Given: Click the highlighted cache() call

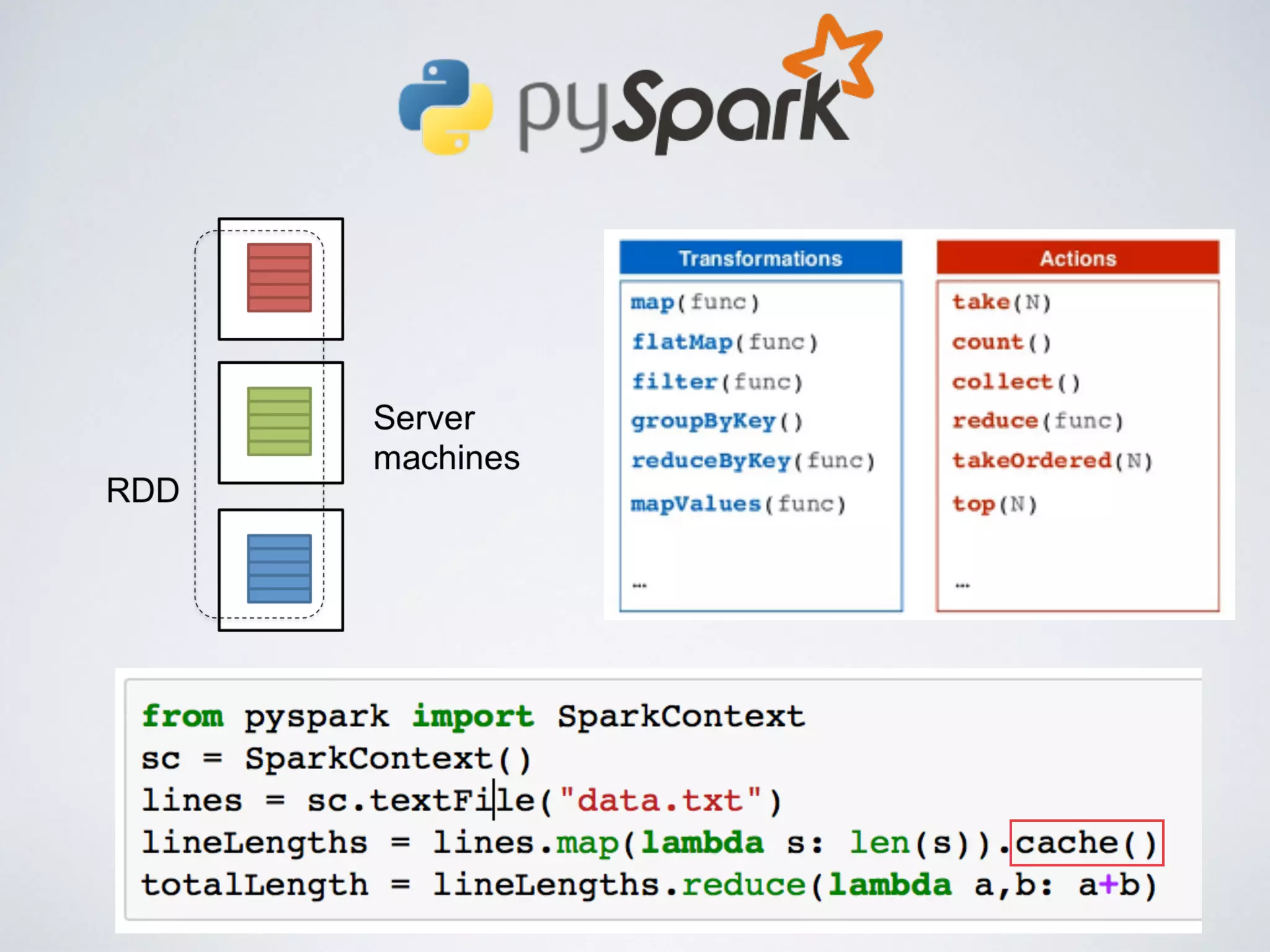Looking at the screenshot, I should [x=1086, y=843].
